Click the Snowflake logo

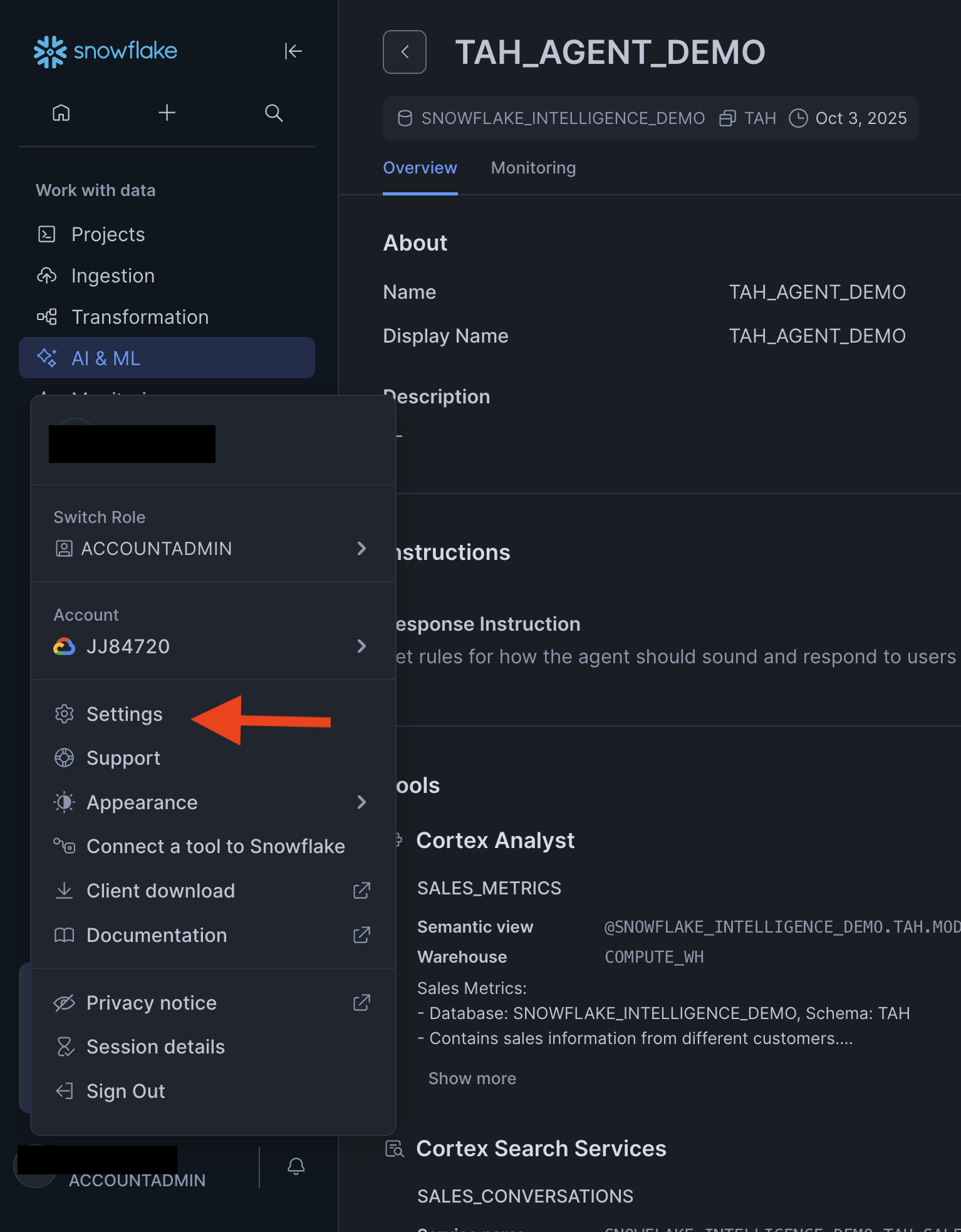pyautogui.click(x=105, y=51)
